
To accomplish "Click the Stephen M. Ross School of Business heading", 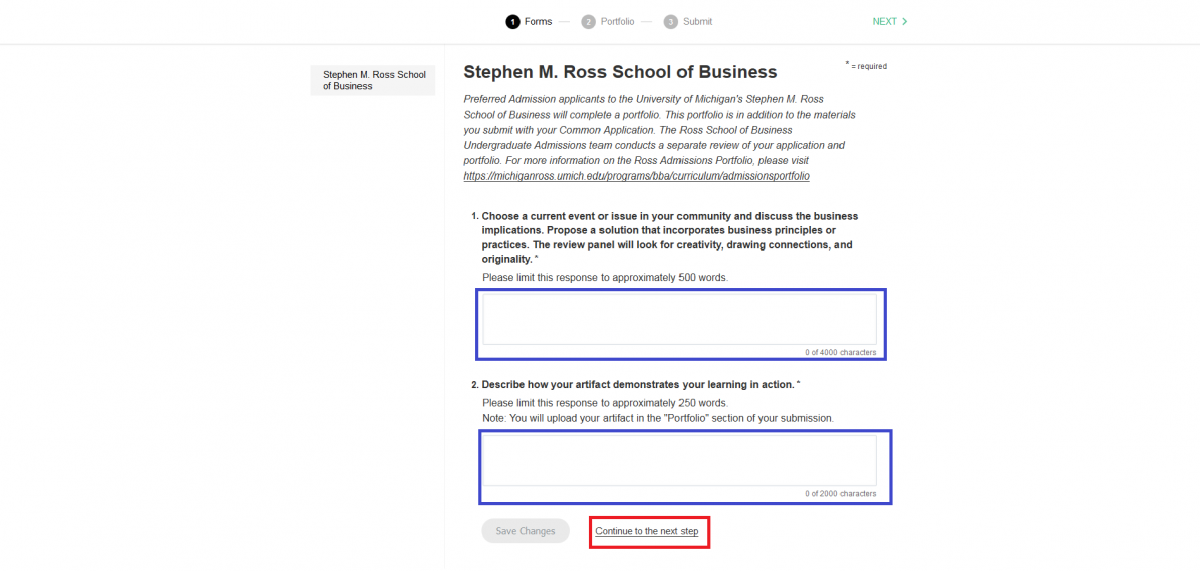I will (x=620, y=72).
